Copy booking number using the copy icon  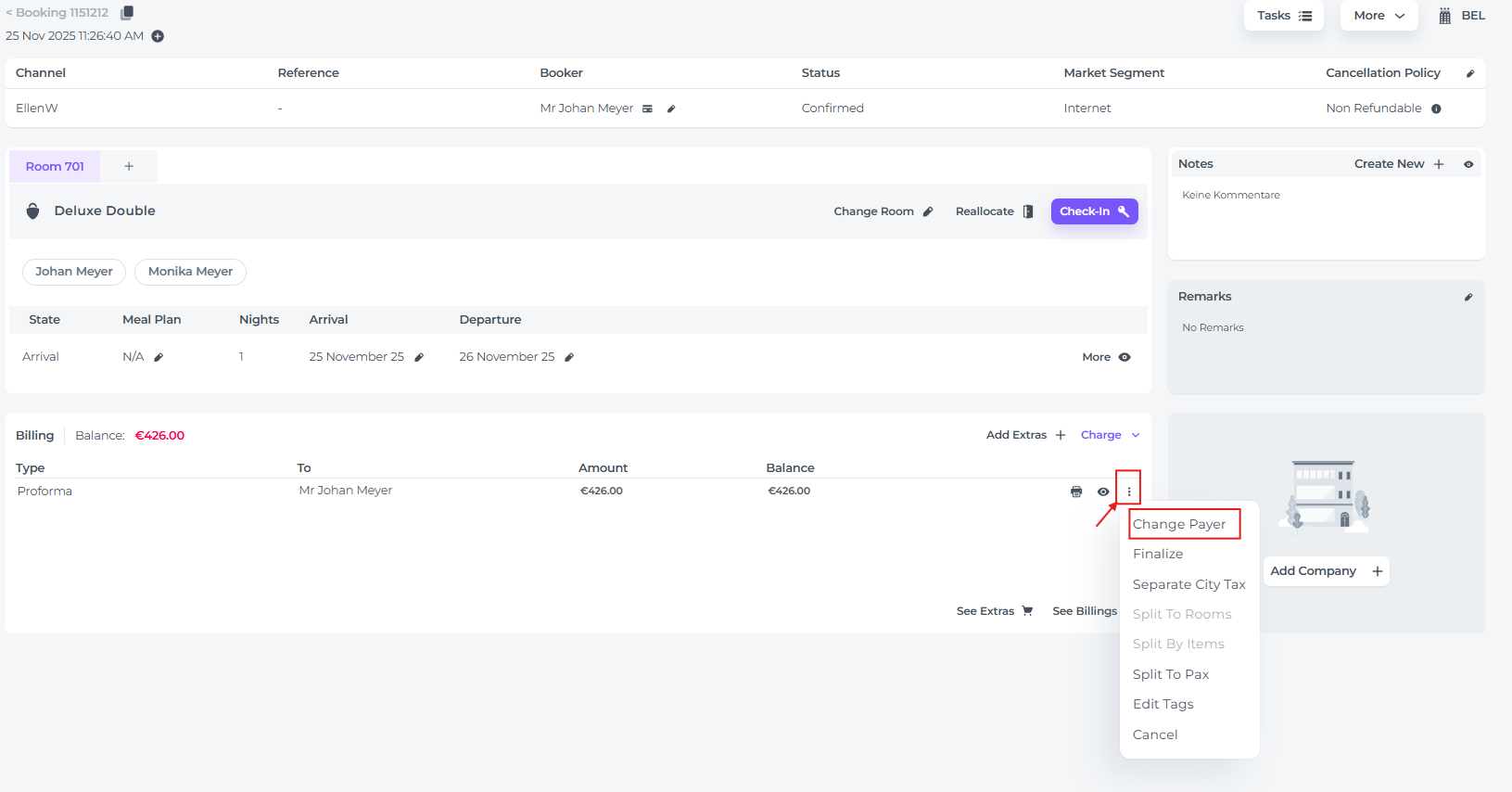coord(127,12)
